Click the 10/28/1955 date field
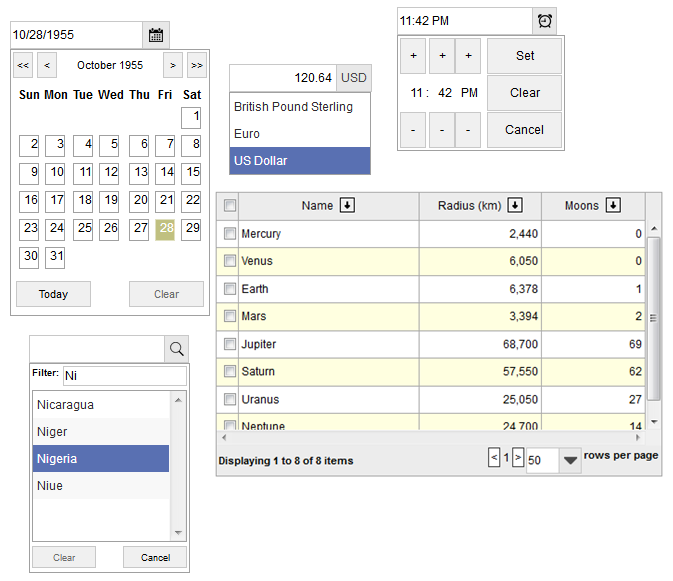The height and width of the screenshot is (581, 673). click(76, 35)
